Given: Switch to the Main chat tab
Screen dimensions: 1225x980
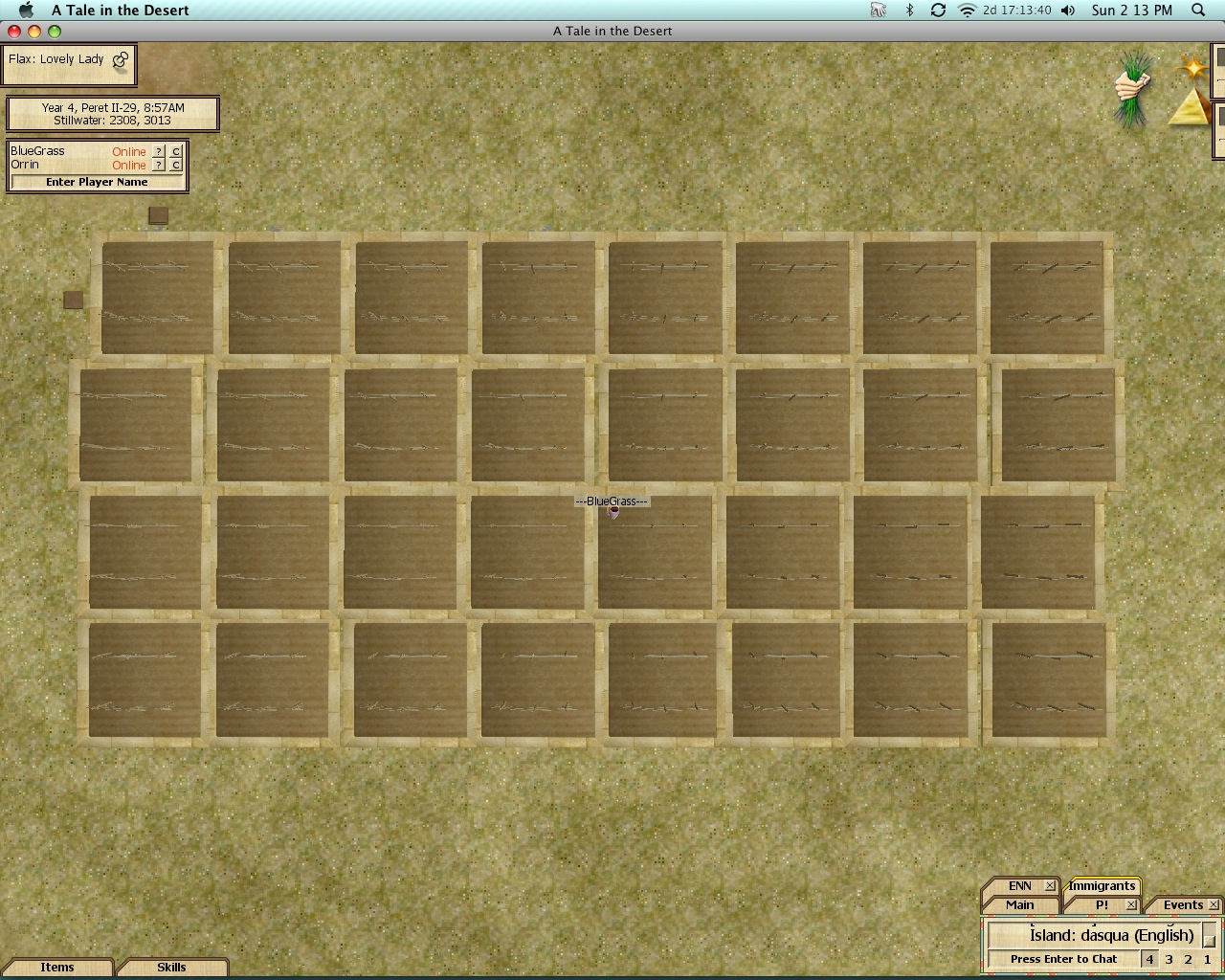Looking at the screenshot, I should click(1019, 904).
